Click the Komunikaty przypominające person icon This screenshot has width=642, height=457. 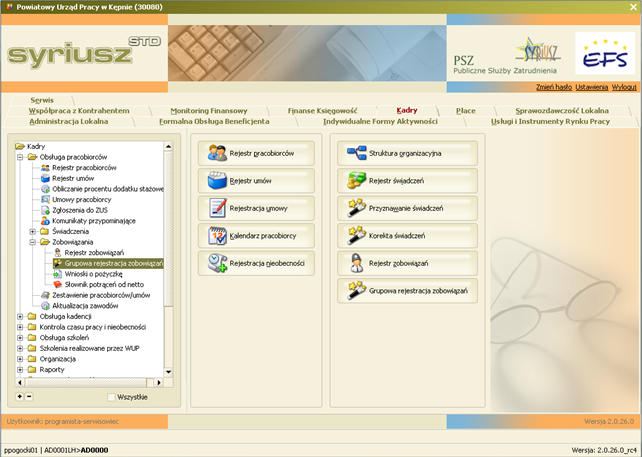[x=45, y=221]
